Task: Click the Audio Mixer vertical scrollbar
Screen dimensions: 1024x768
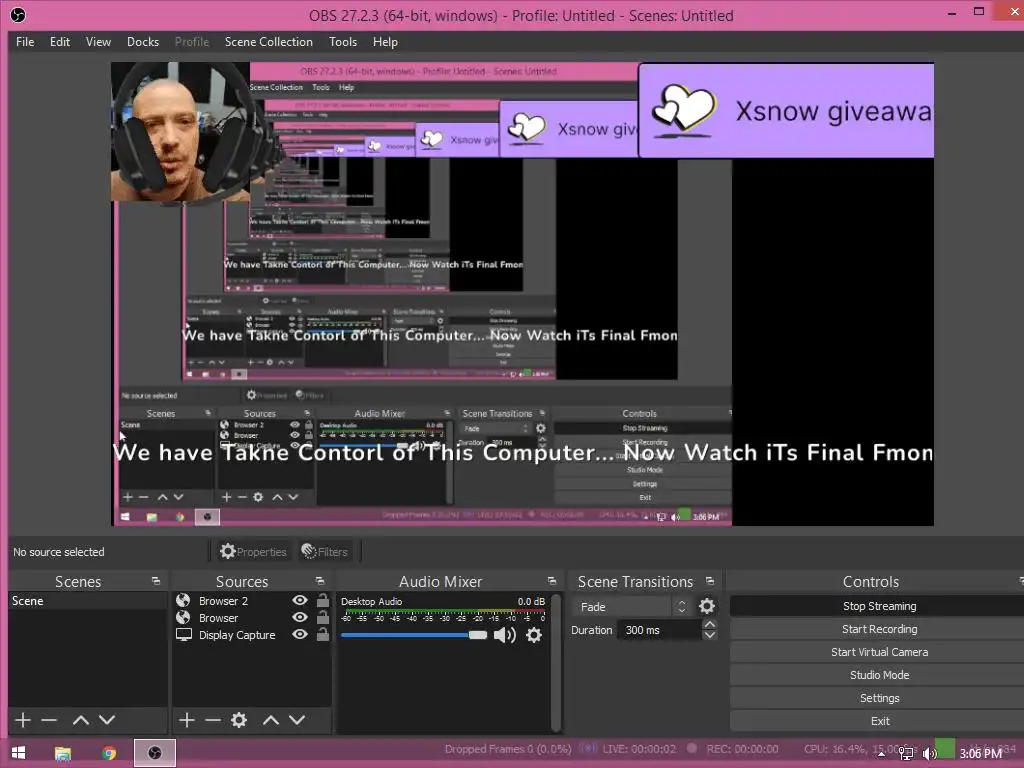Action: [556, 662]
